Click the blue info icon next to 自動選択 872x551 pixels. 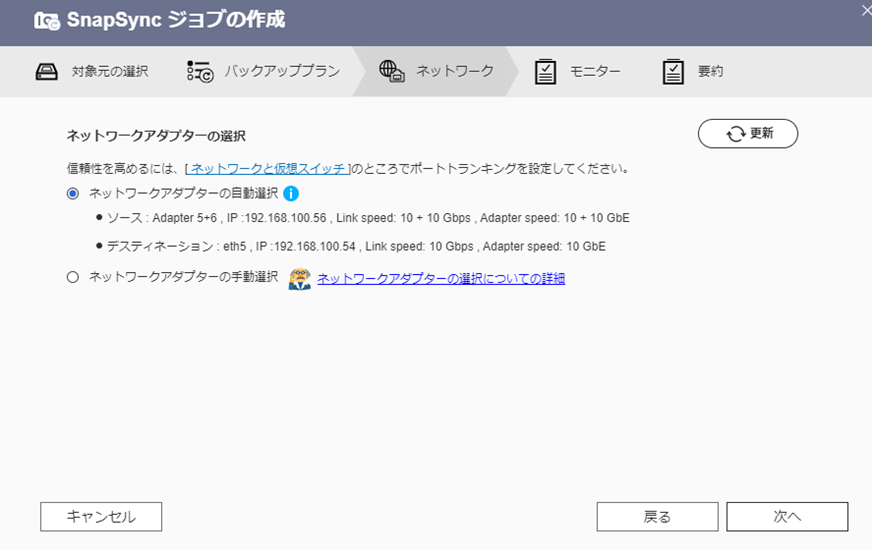pos(291,194)
